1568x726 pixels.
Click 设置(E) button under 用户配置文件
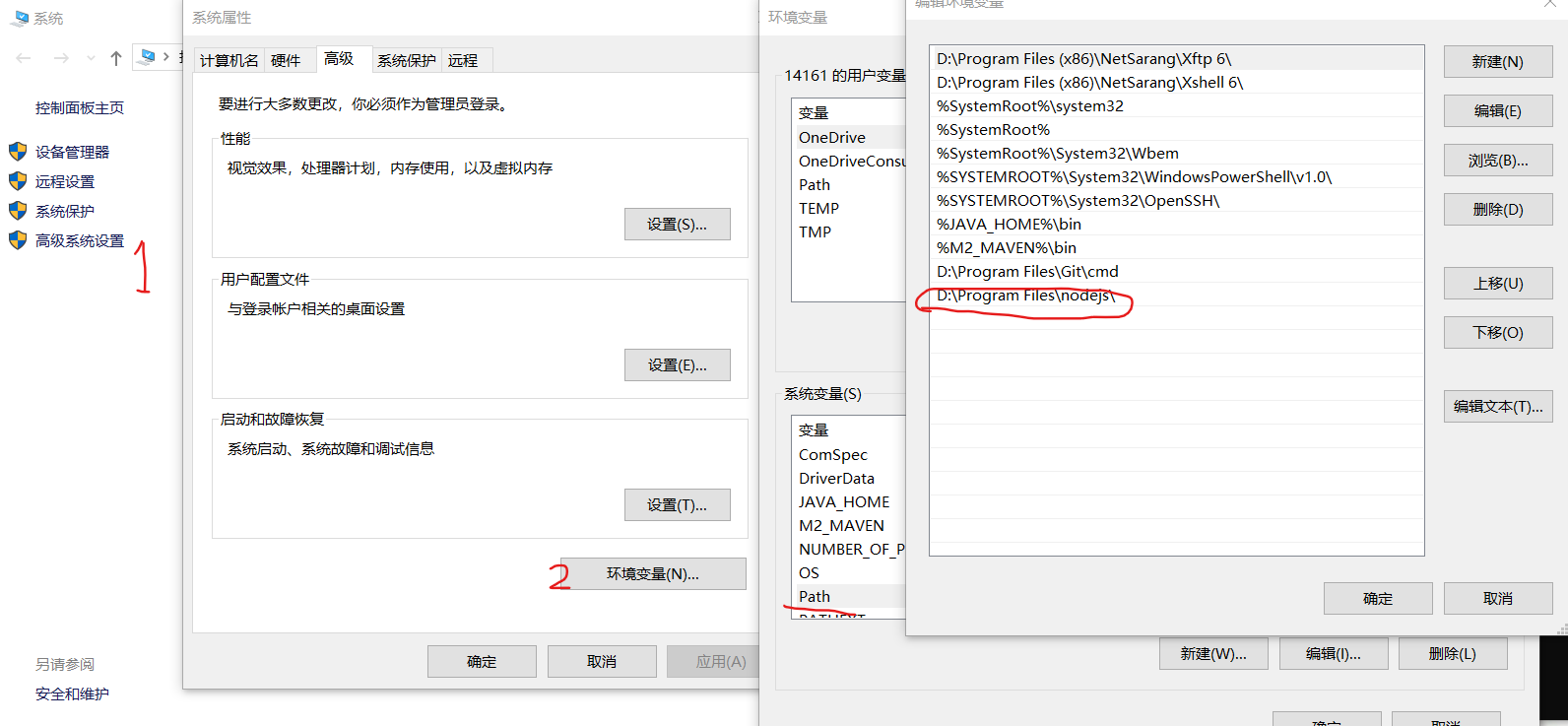point(678,364)
